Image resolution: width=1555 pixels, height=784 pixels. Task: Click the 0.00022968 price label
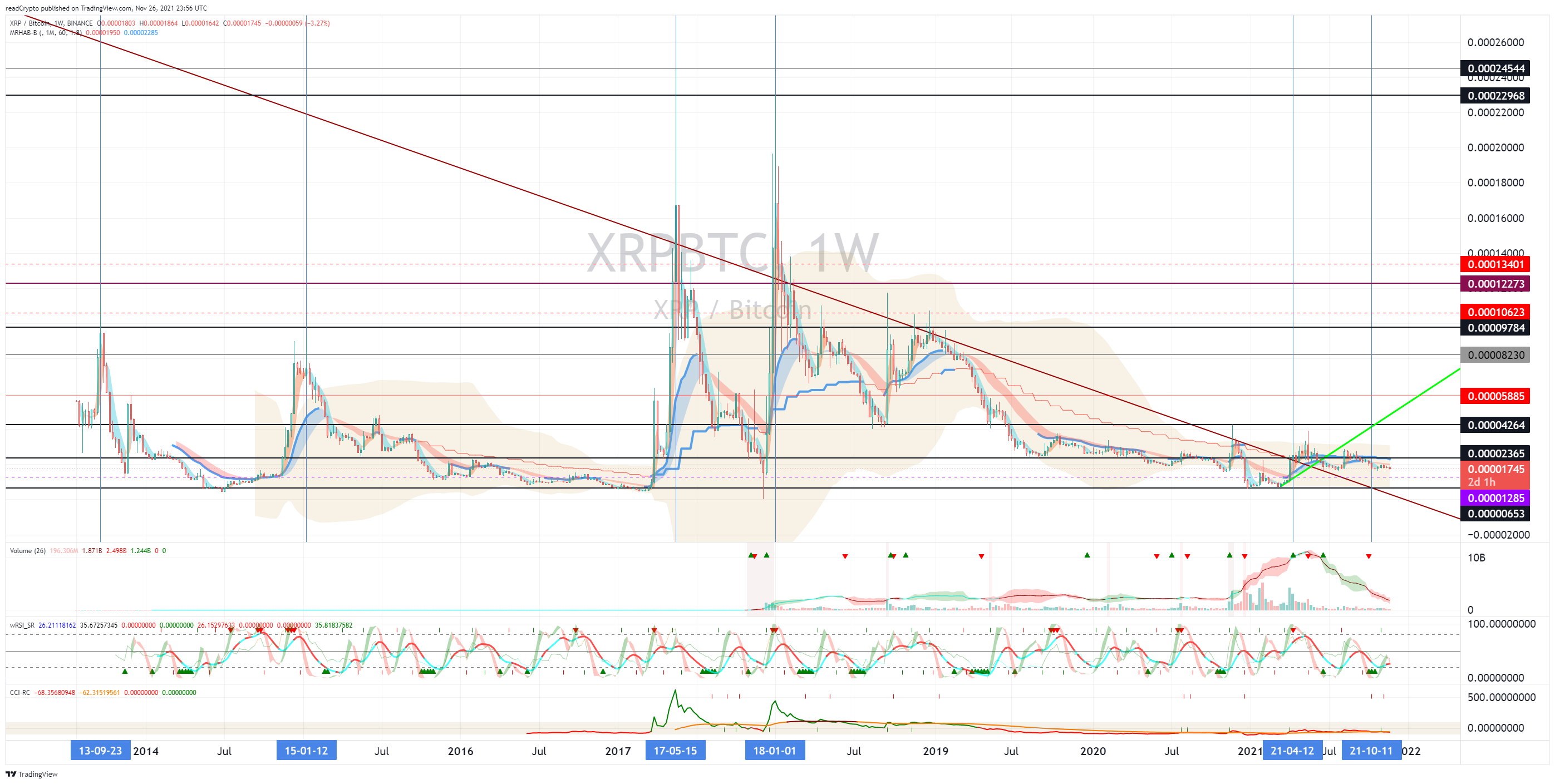point(1495,95)
